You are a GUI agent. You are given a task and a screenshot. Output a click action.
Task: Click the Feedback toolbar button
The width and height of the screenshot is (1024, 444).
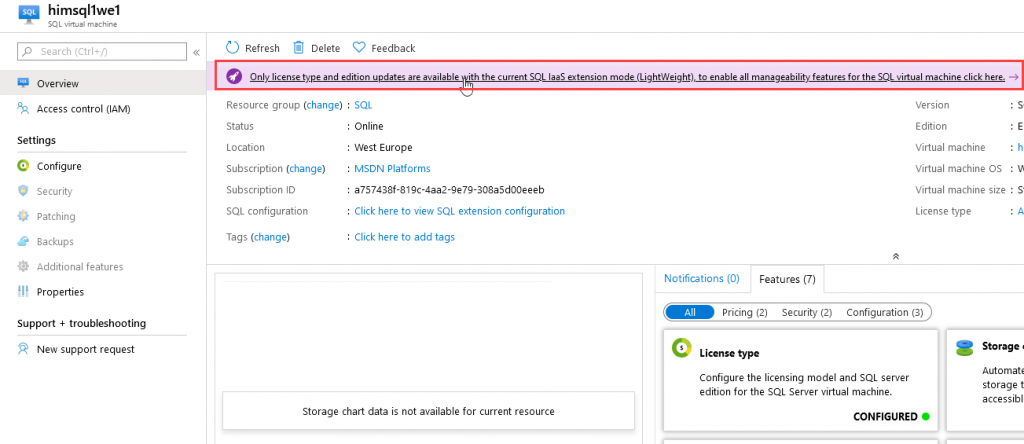[x=384, y=48]
